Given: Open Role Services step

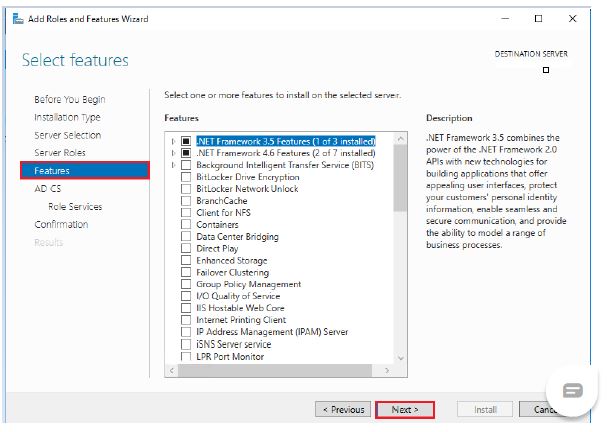Looking at the screenshot, I should 75,206.
